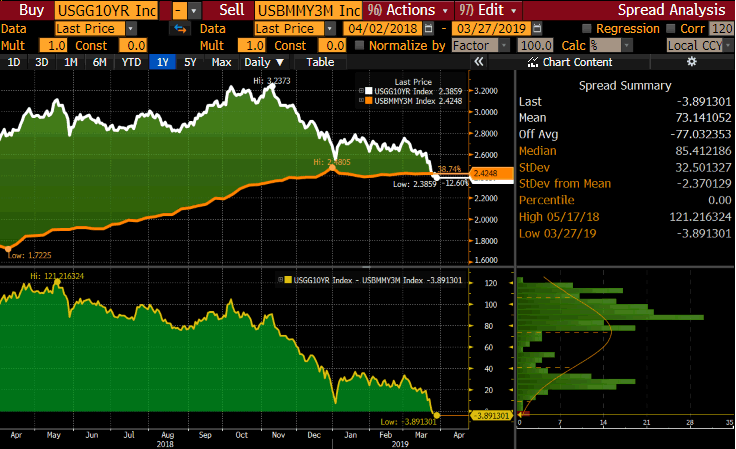
Task: Click the normalize factor 100.0 field
Action: pos(535,46)
